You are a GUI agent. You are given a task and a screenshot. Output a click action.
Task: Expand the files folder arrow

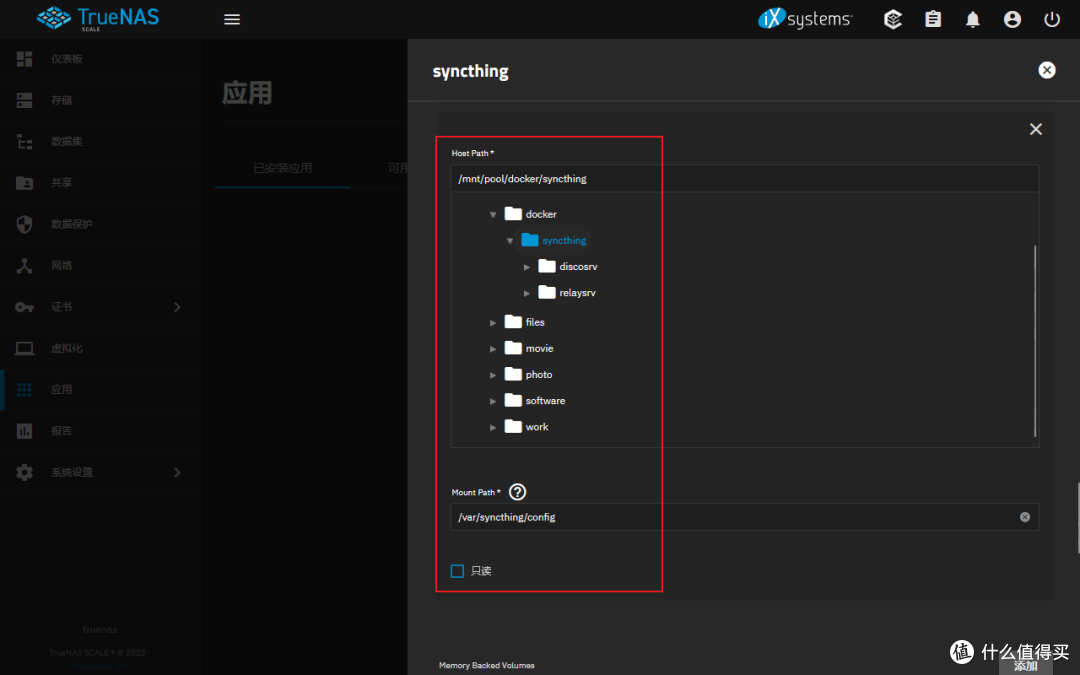492,322
